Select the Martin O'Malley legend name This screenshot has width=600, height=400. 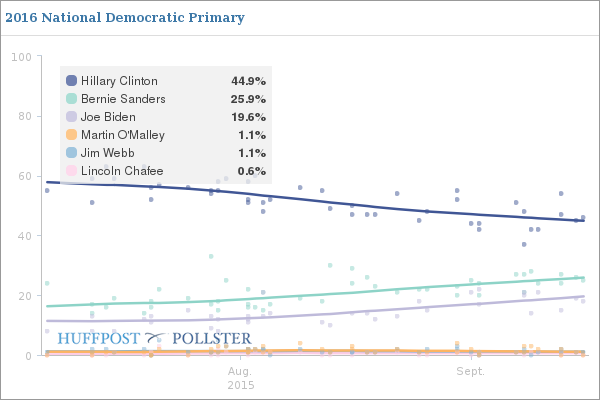pos(122,135)
